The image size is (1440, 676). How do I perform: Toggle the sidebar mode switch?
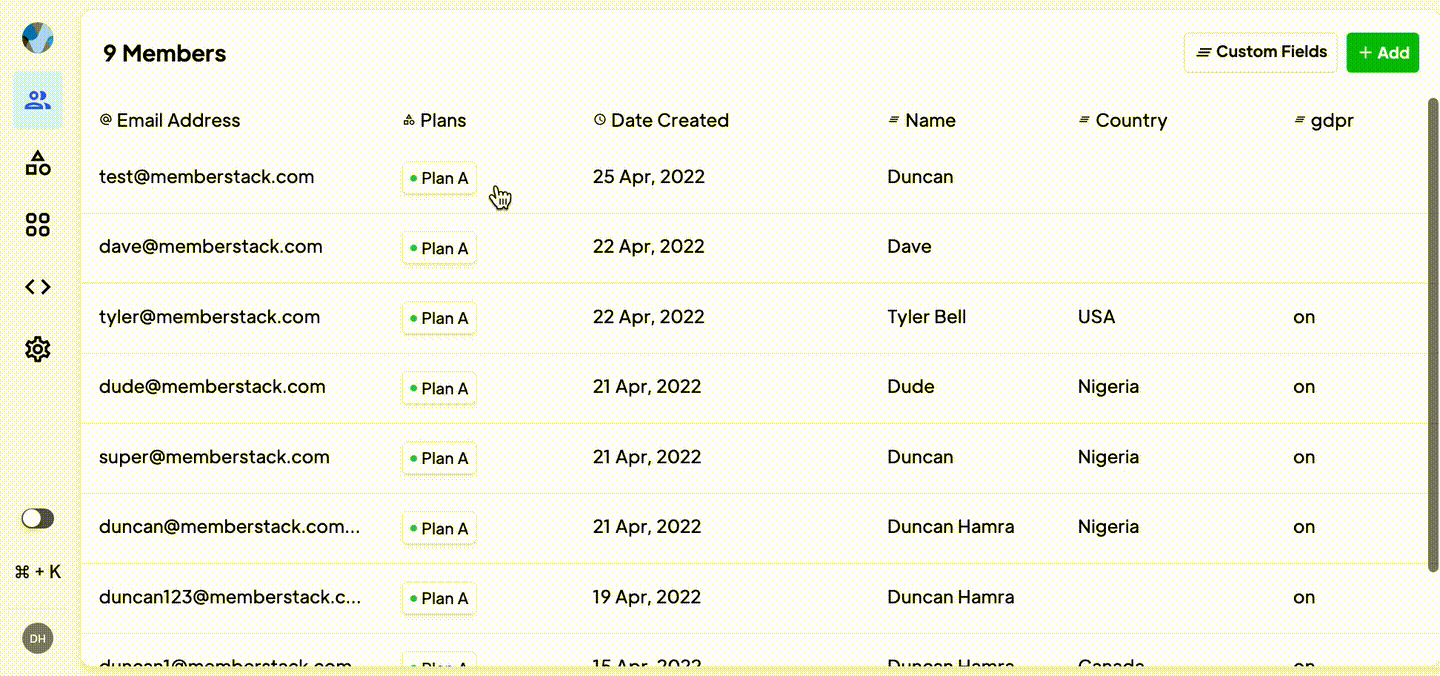click(x=38, y=518)
